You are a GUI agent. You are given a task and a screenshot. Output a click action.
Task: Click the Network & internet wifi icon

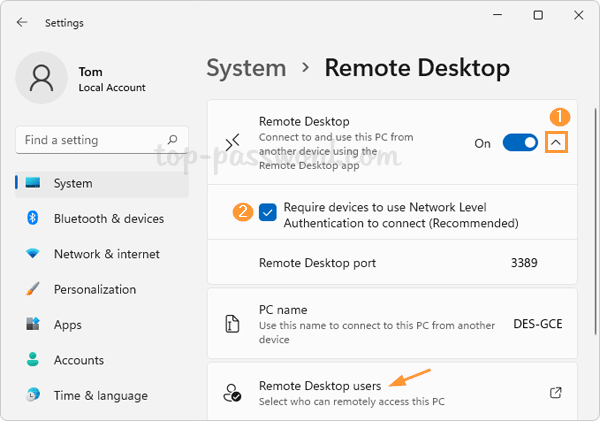pos(32,254)
